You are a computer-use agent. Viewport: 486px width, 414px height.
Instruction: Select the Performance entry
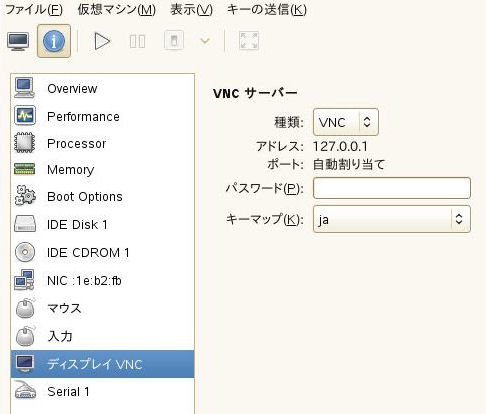(x=102, y=116)
